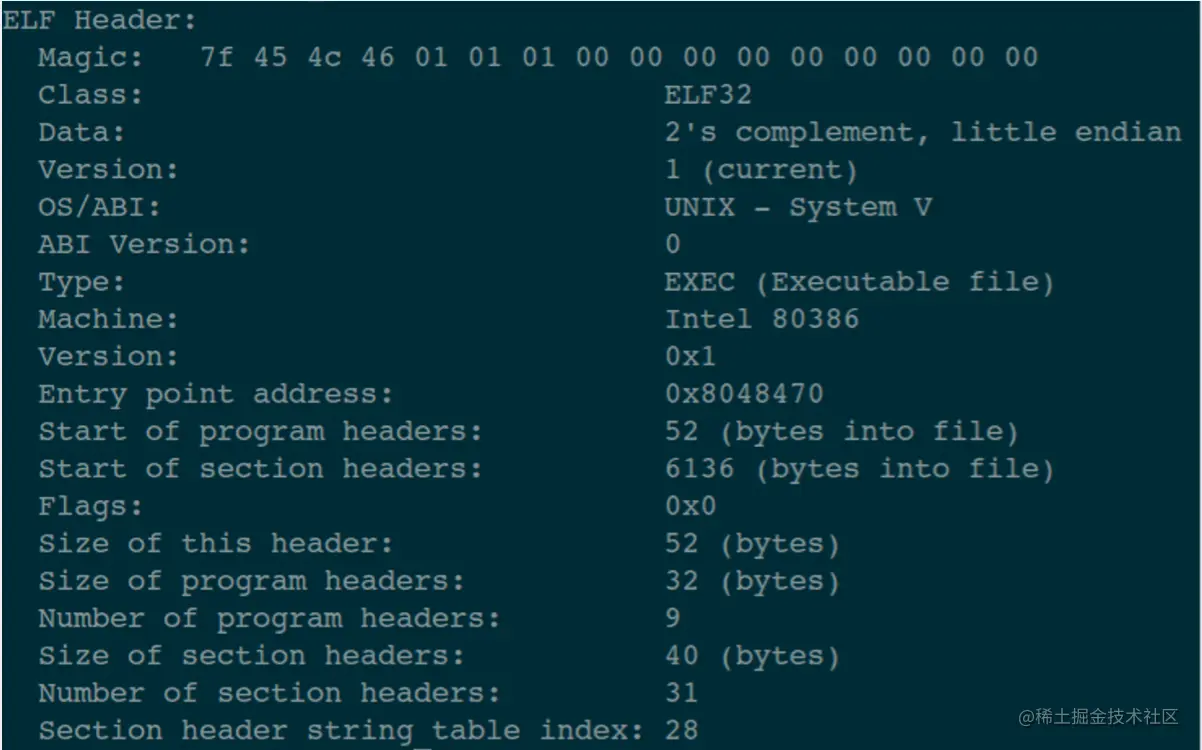Image resolution: width=1202 pixels, height=750 pixels.
Task: Select the Intel 80386 machine value
Action: 762,319
